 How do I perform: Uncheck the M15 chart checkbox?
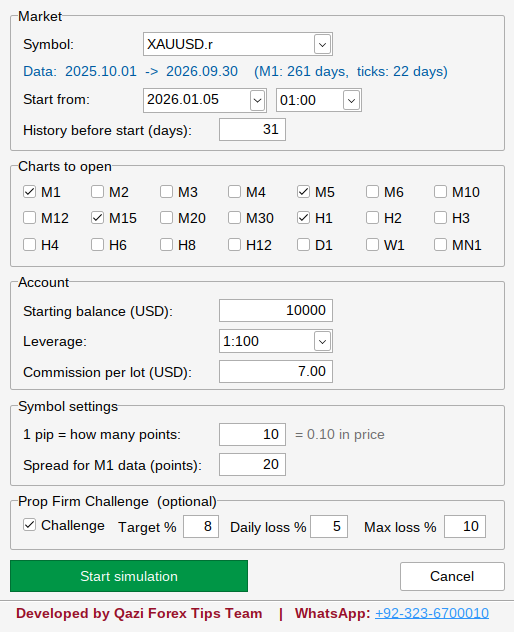(98, 218)
